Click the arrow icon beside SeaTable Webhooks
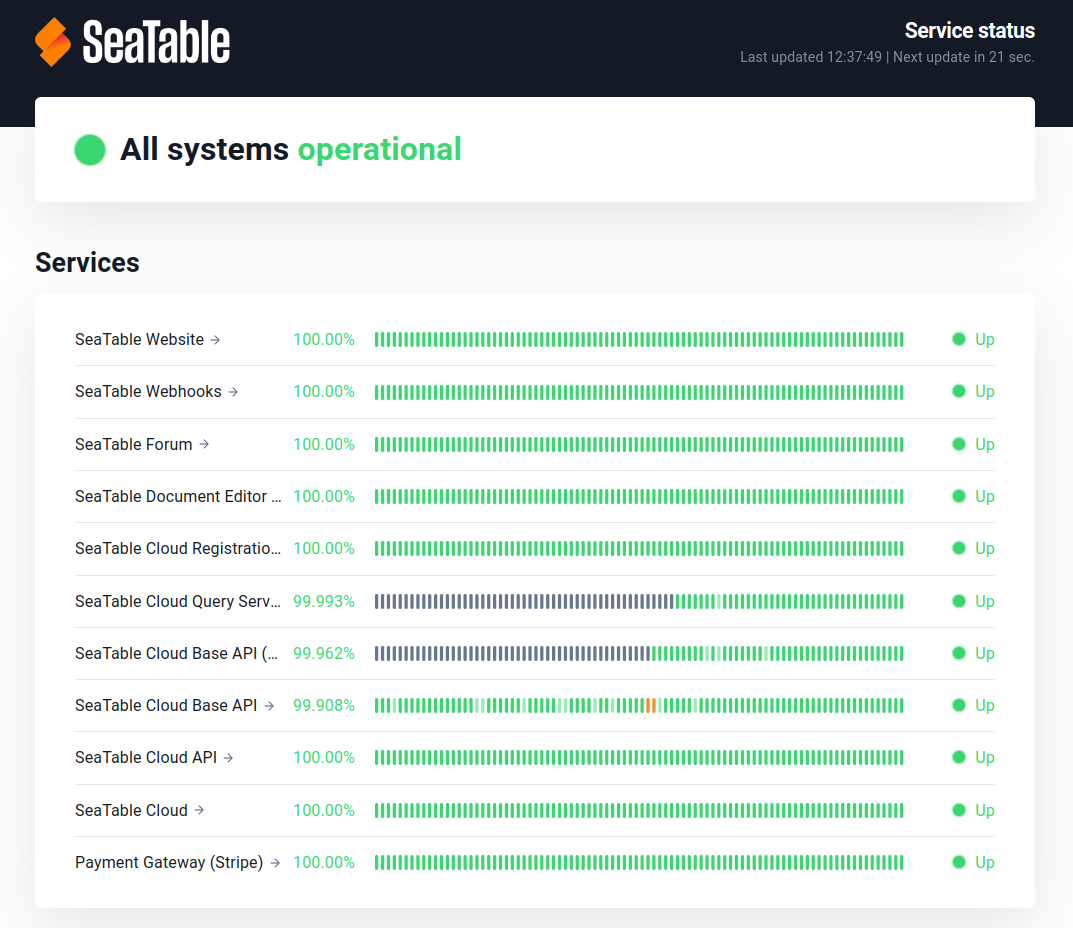The width and height of the screenshot is (1073, 928). 233,391
